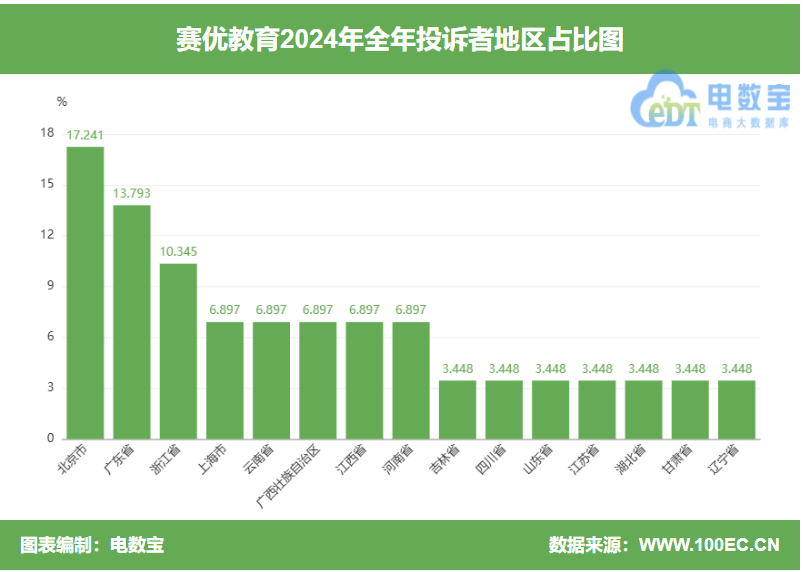Viewport: 803px width, 572px height.
Task: Click the 10.345 value label
Action: tap(178, 252)
